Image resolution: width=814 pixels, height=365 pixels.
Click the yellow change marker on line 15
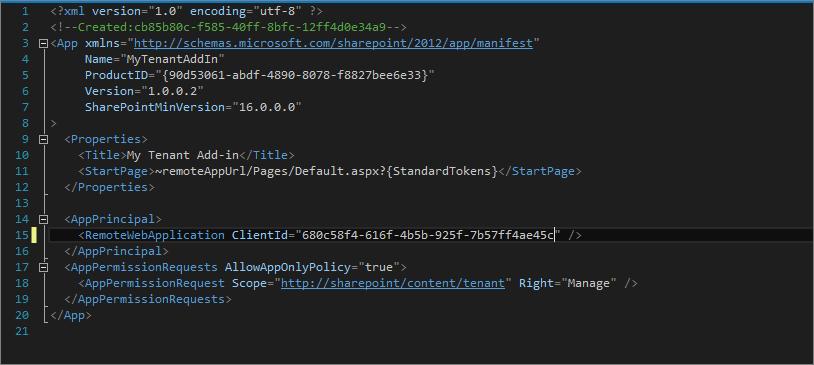pos(34,235)
